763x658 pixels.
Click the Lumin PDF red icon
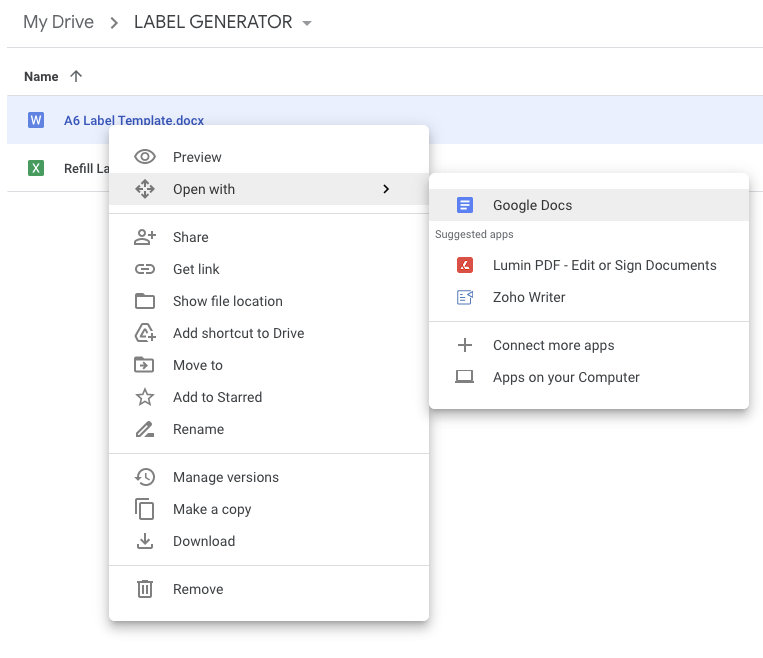465,265
